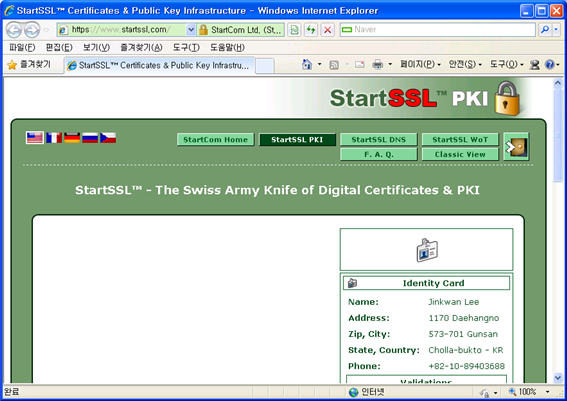This screenshot has width=567, height=401.
Task: Click the StartSSL DNS button
Action: pyautogui.click(x=379, y=140)
